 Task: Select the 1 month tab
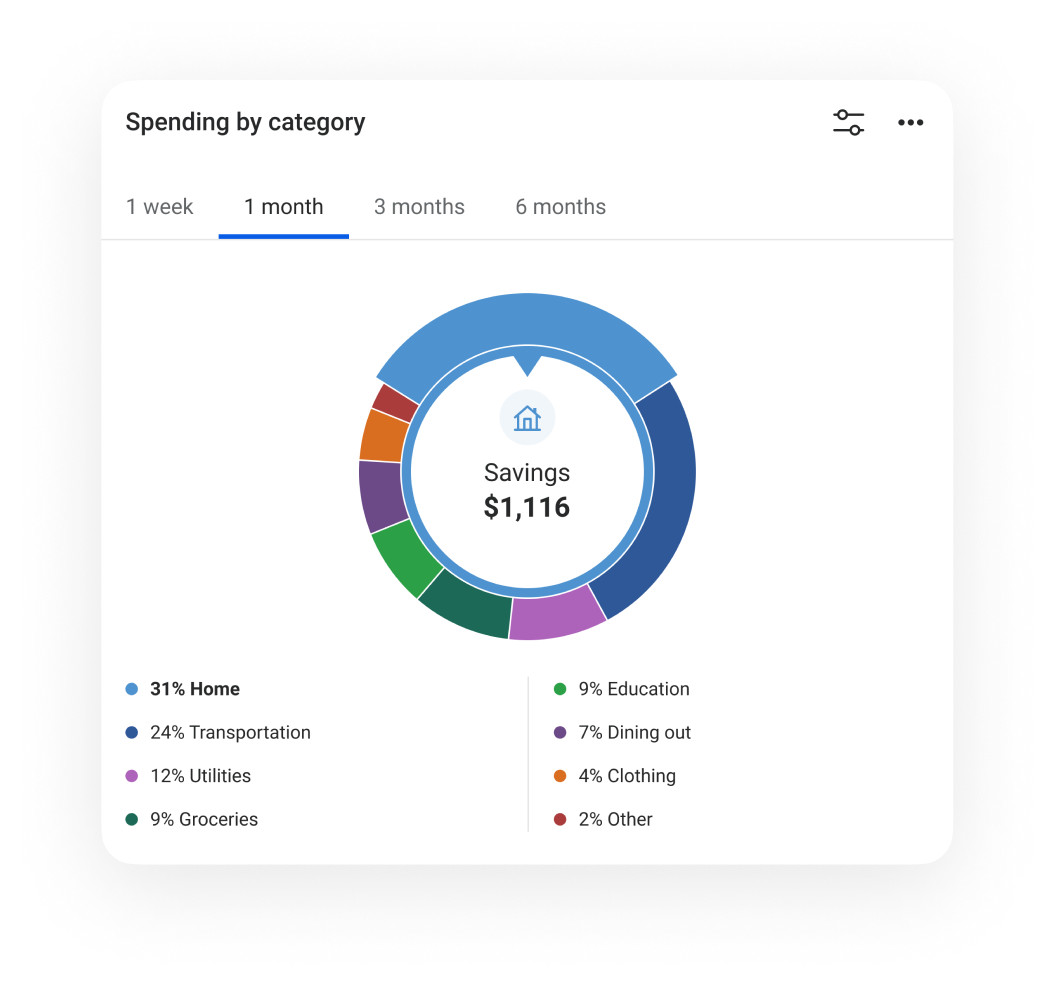pyautogui.click(x=283, y=207)
